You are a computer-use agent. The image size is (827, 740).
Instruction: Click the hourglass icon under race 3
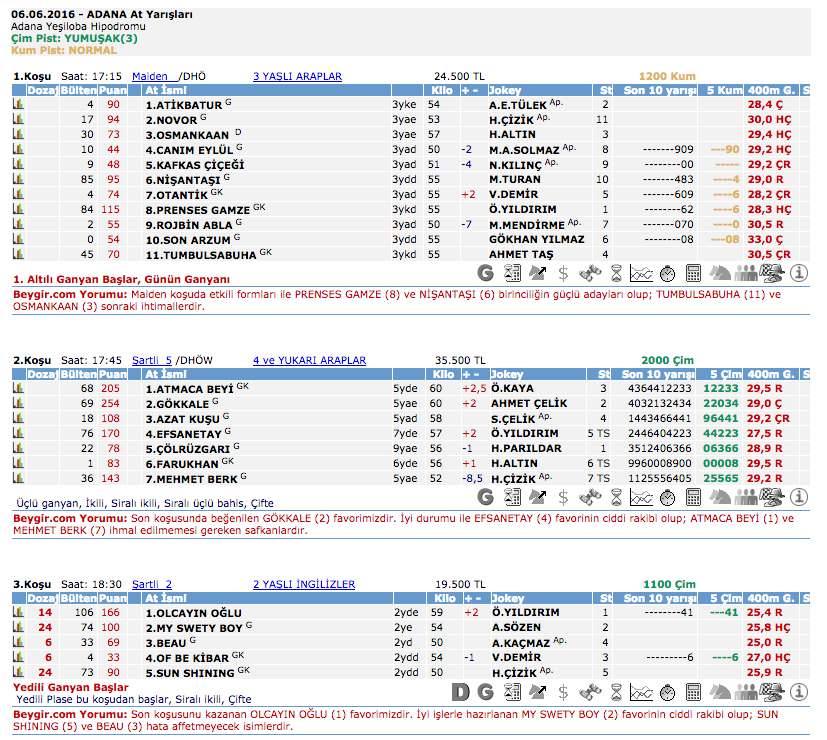(x=617, y=691)
